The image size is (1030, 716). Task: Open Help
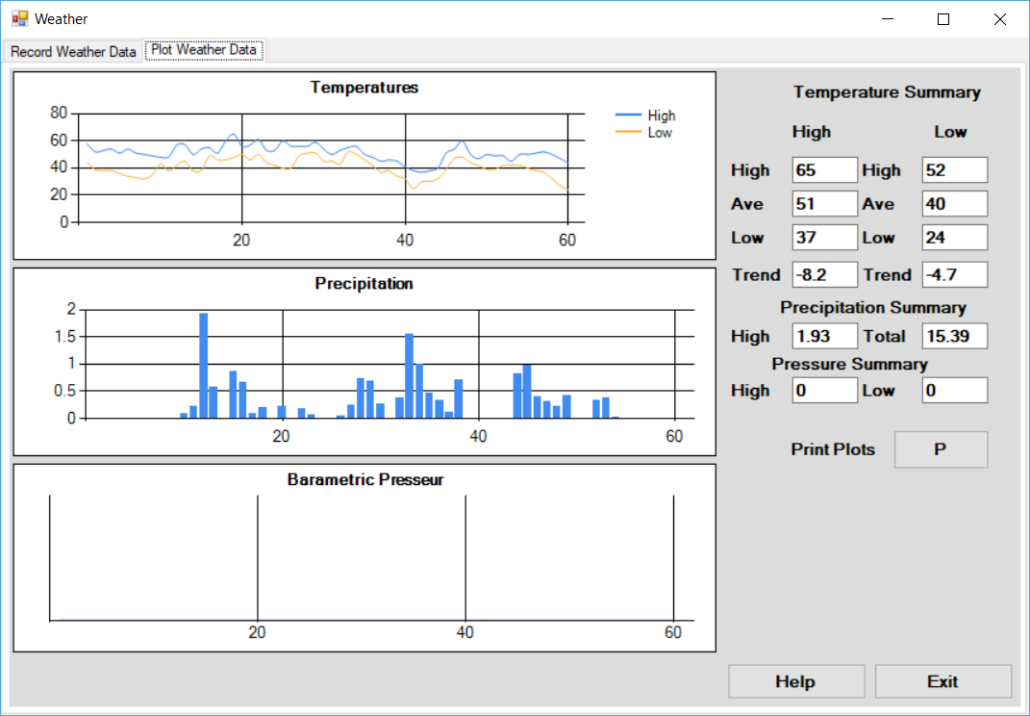click(x=796, y=681)
